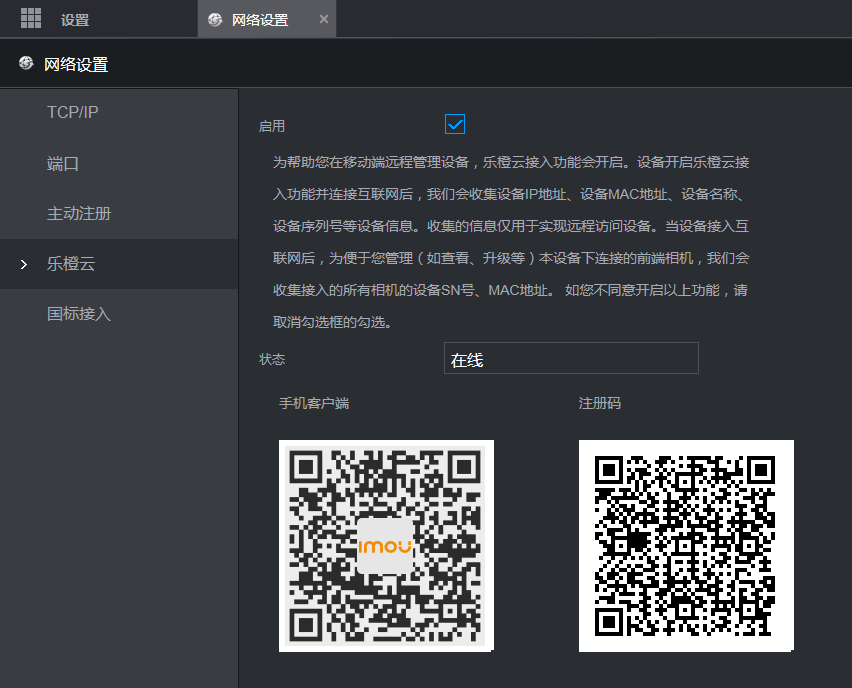The width and height of the screenshot is (852, 688).
Task: Switch to the 设置 tab
Action: tap(75, 20)
